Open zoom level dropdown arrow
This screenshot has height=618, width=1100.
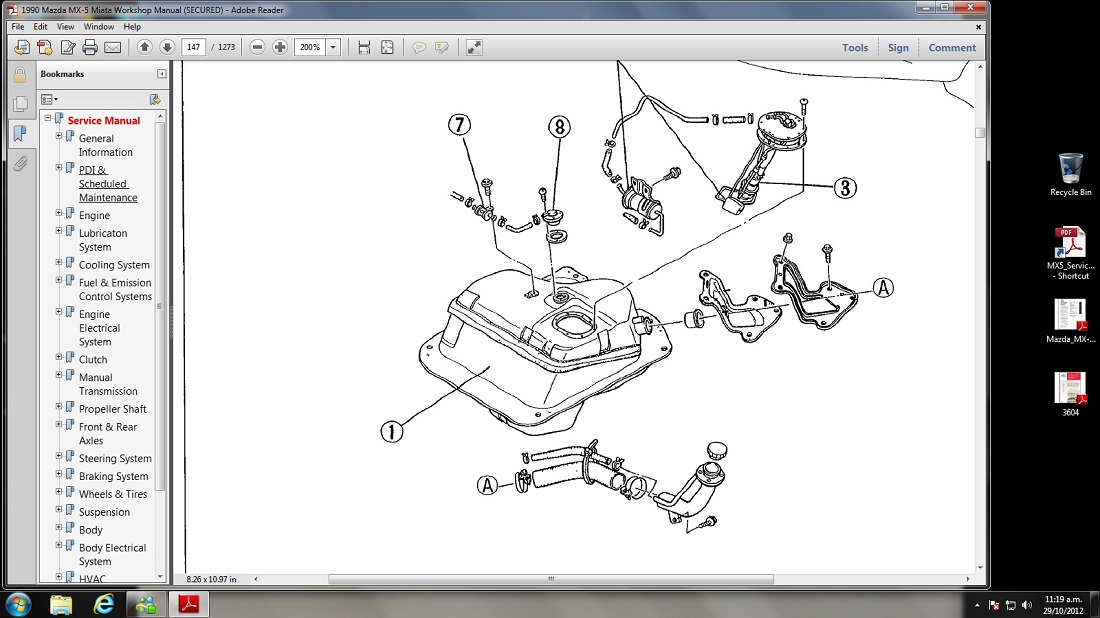333,47
